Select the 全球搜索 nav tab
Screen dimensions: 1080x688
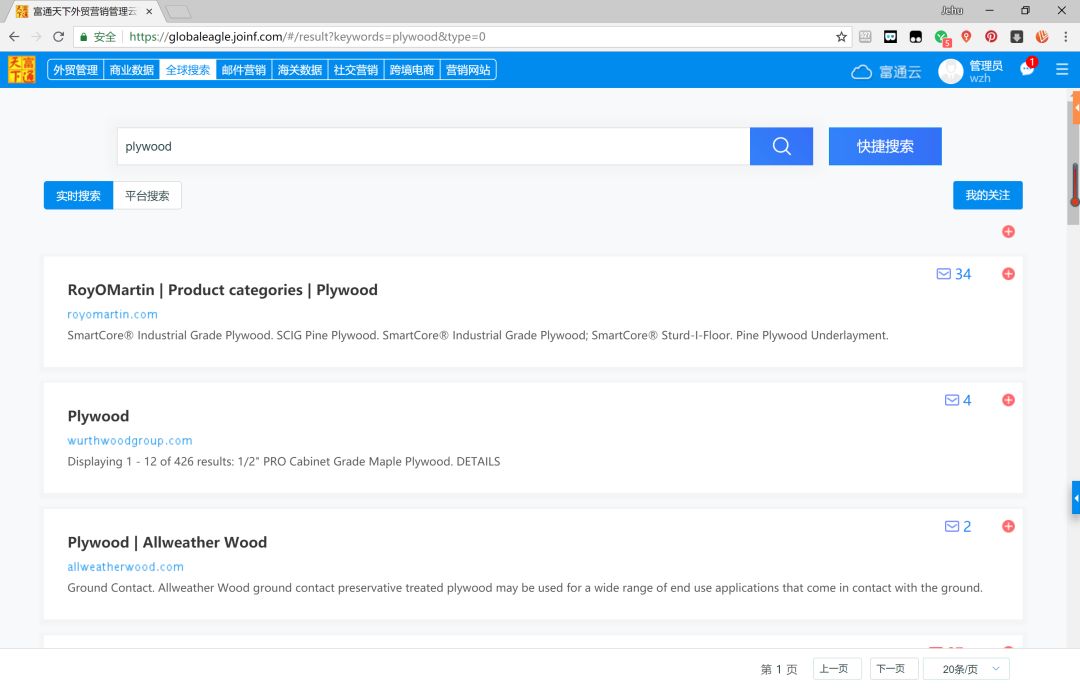[187, 70]
